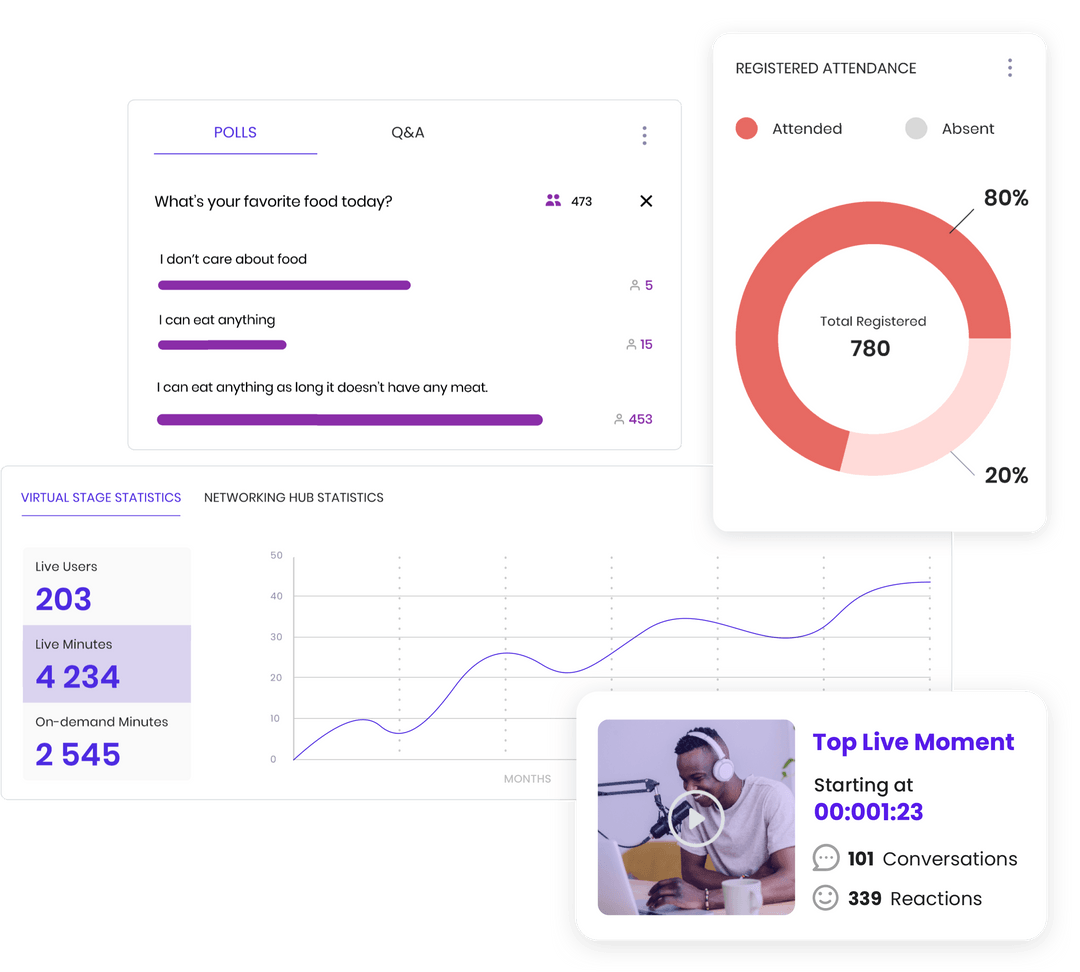Toggle the Absent legend visibility

(x=950, y=128)
